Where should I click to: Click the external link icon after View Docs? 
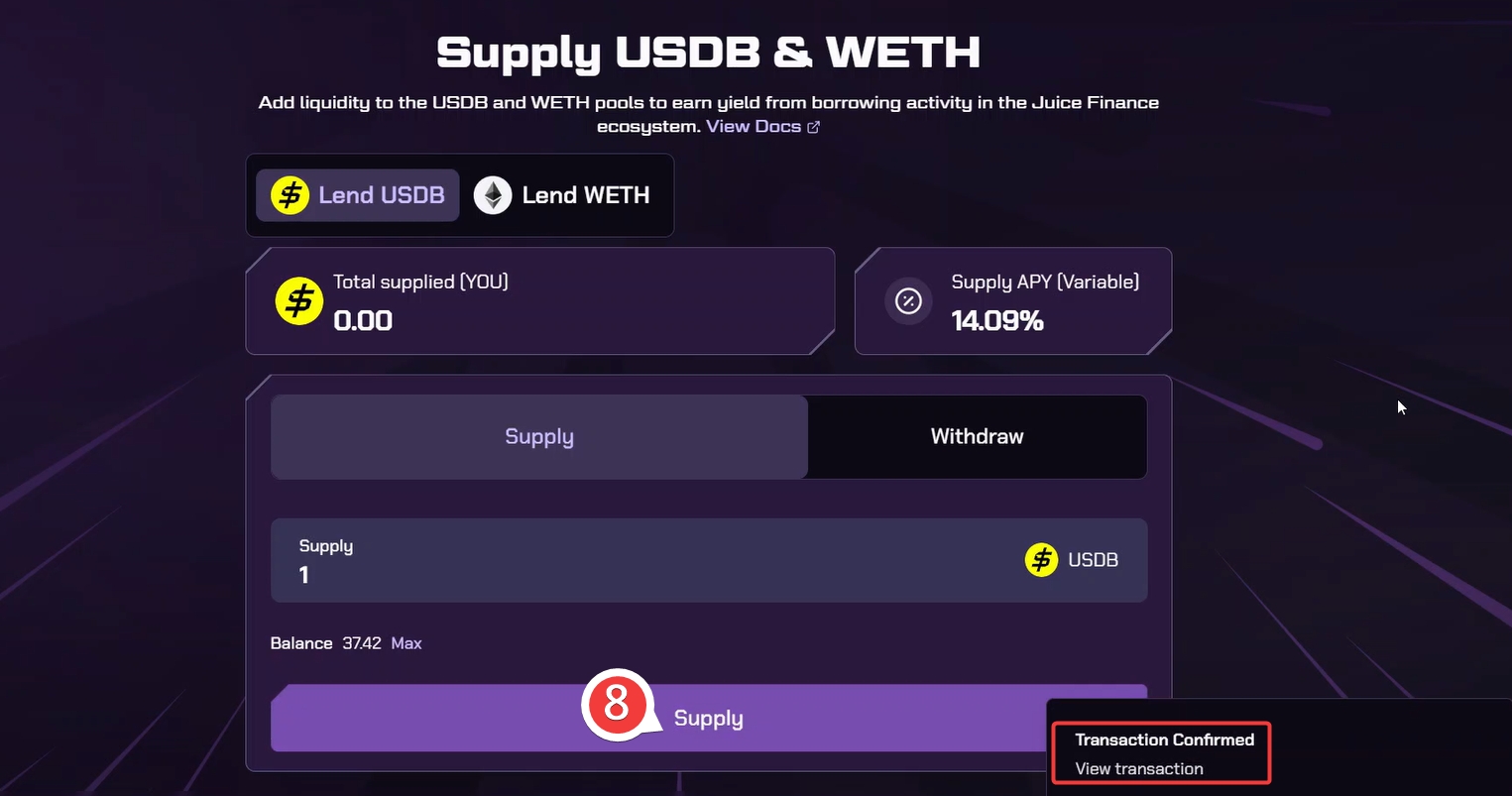(x=814, y=127)
